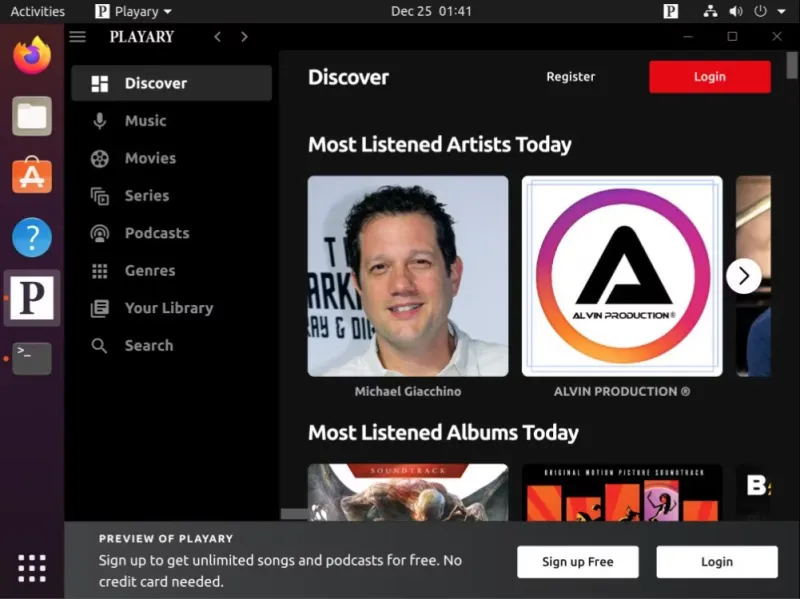Click the Playary tray icon in top bar
The image size is (800, 599).
[x=670, y=11]
